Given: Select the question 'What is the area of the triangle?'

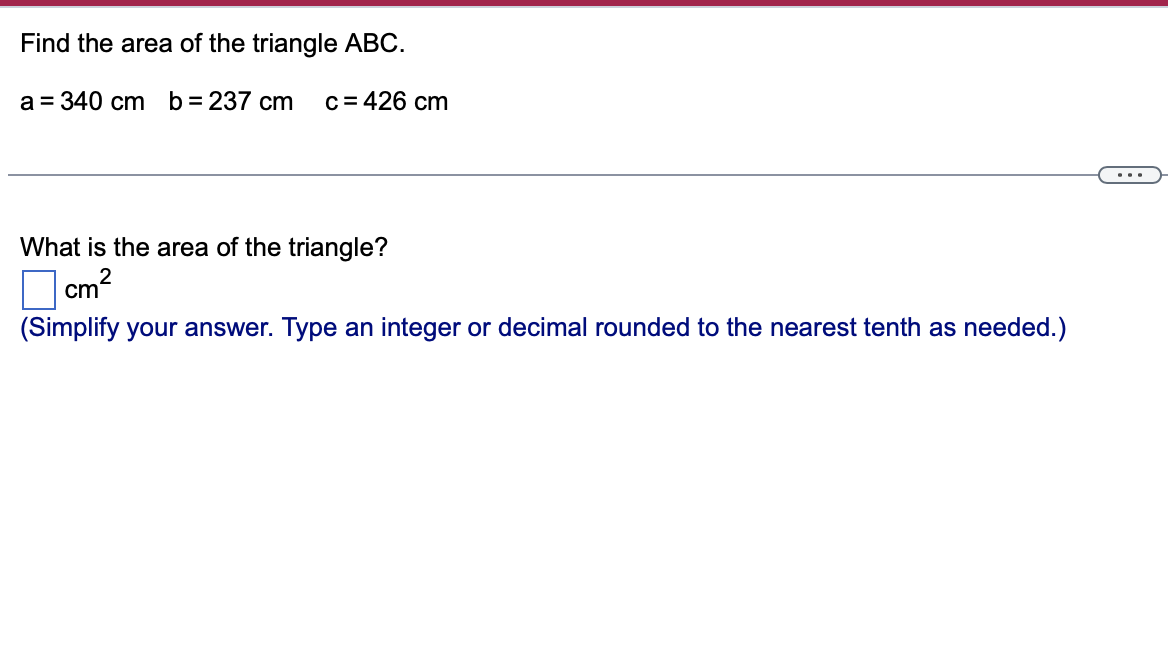Looking at the screenshot, I should pyautogui.click(x=203, y=247).
